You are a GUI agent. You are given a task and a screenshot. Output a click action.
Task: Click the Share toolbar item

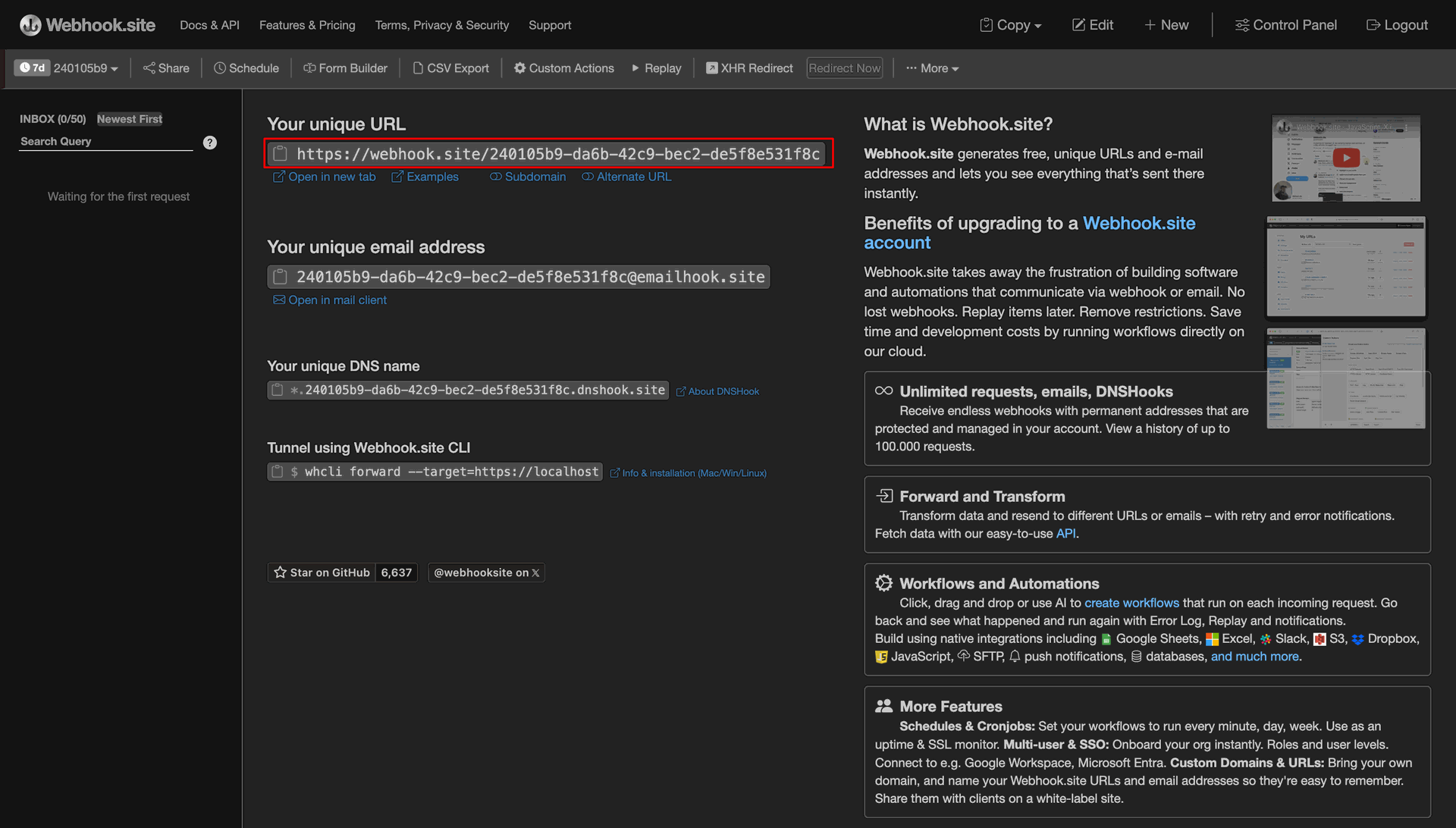tap(166, 68)
